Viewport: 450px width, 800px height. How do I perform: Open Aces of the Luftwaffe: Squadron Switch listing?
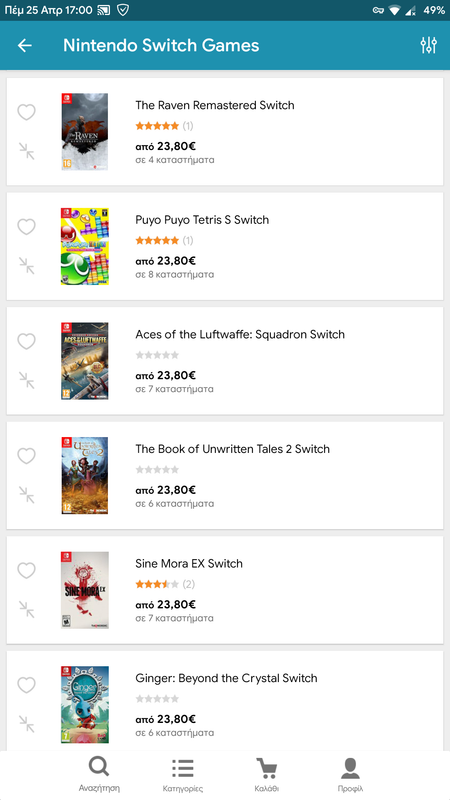(240, 334)
